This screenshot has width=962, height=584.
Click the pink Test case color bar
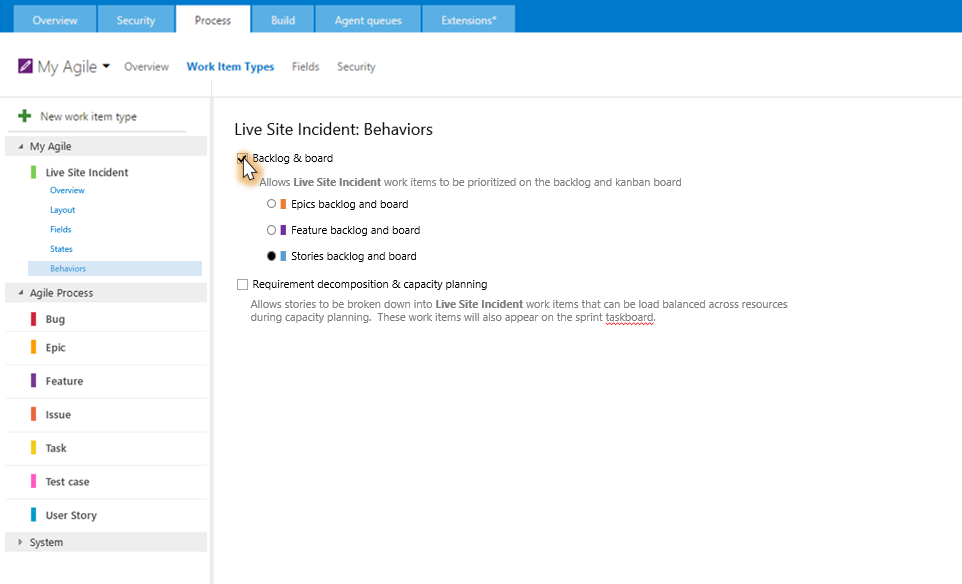click(34, 482)
